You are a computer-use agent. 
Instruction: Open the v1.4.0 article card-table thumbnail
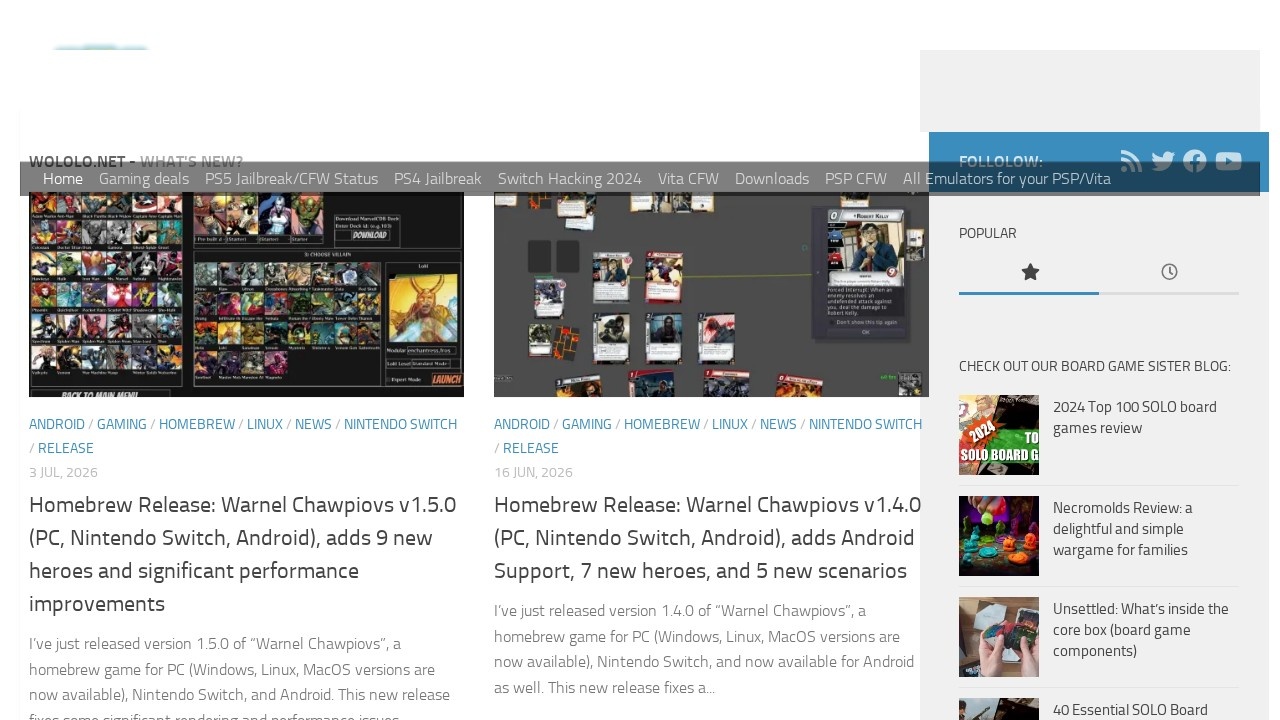pos(711,294)
